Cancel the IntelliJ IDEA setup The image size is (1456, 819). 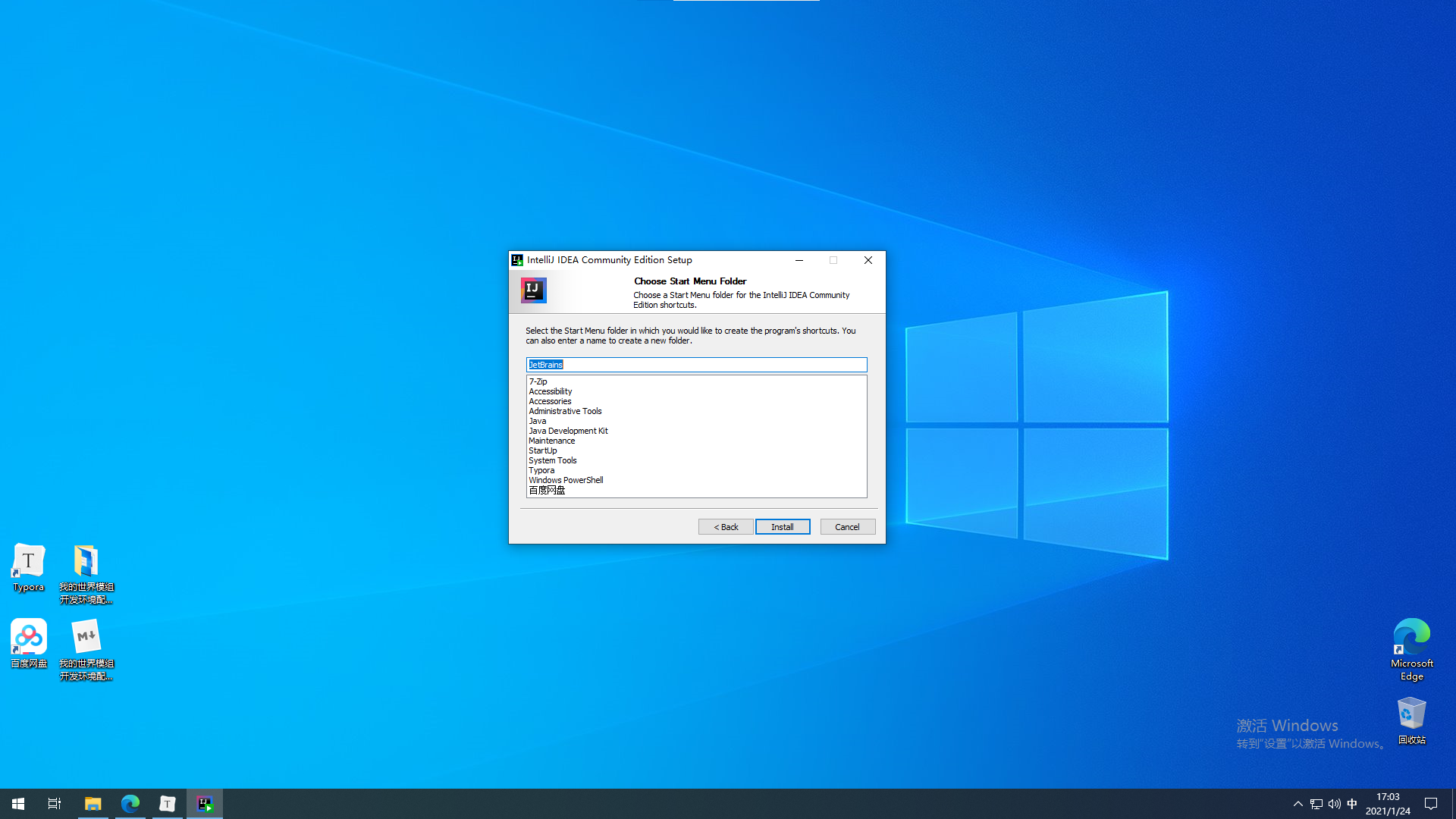pos(847,527)
